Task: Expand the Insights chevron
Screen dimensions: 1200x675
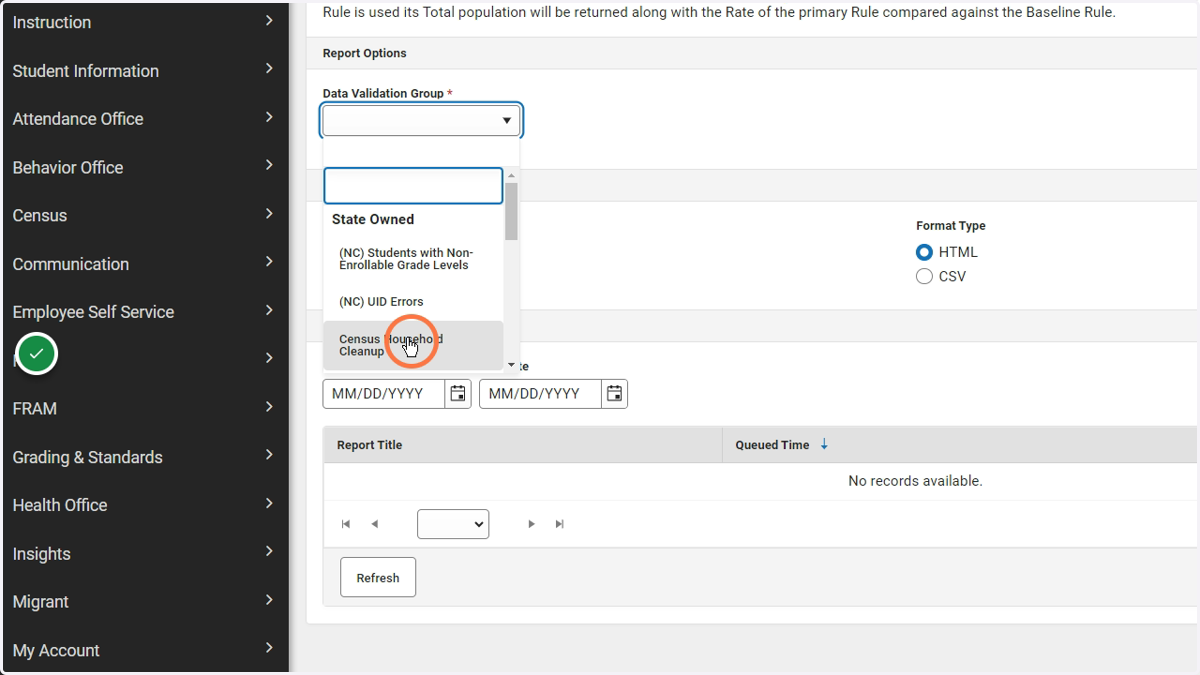Action: point(269,552)
